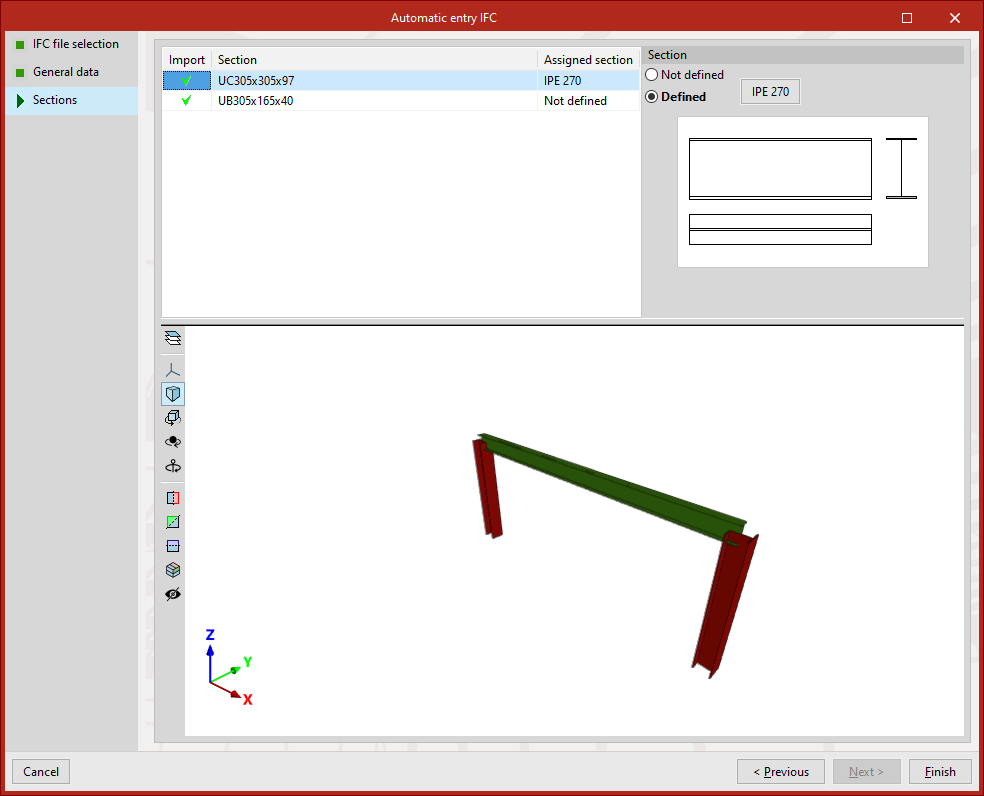This screenshot has height=796, width=984.
Task: Click the Finish button
Action: 940,772
